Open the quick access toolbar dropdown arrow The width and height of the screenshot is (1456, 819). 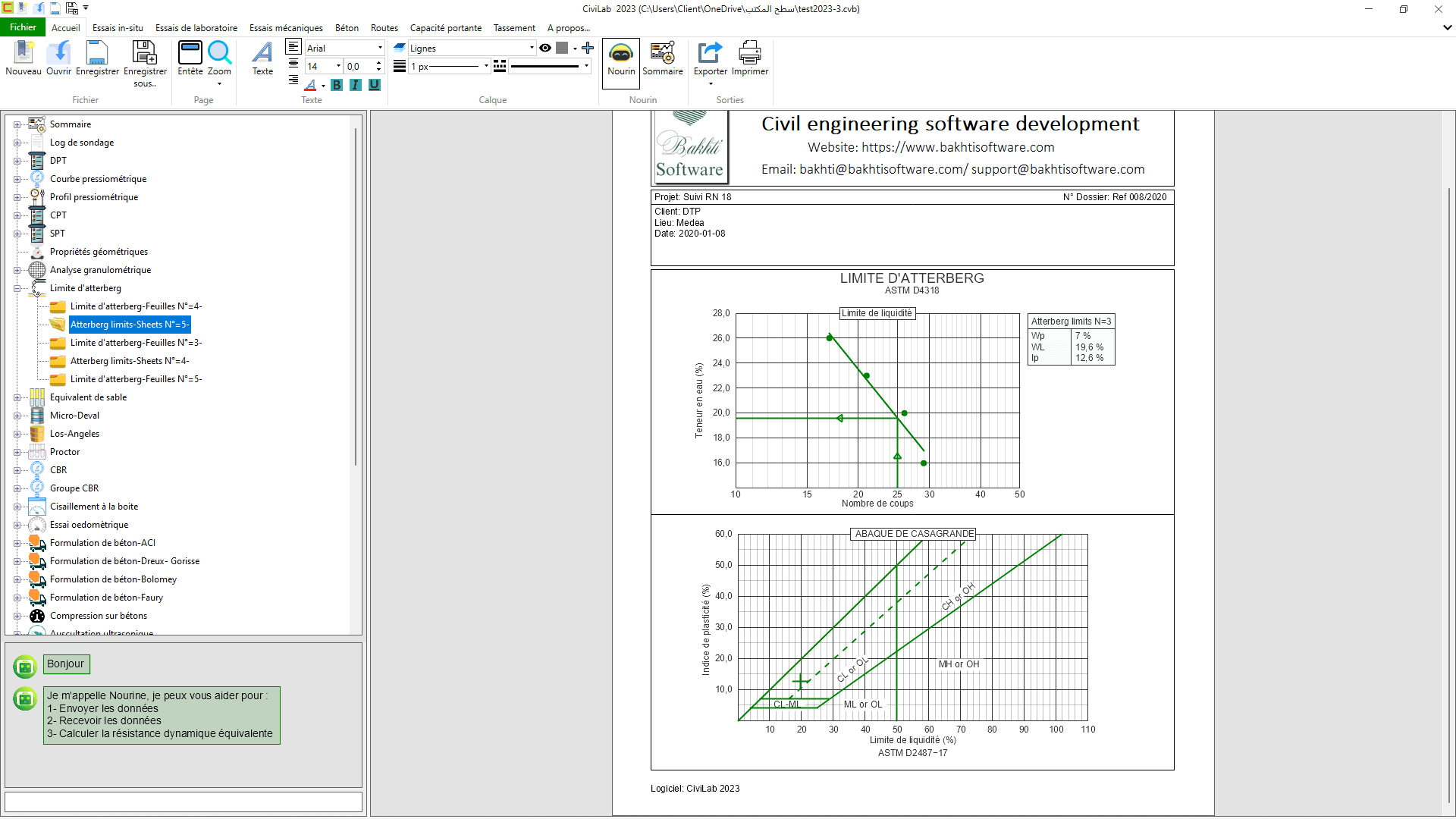click(86, 8)
